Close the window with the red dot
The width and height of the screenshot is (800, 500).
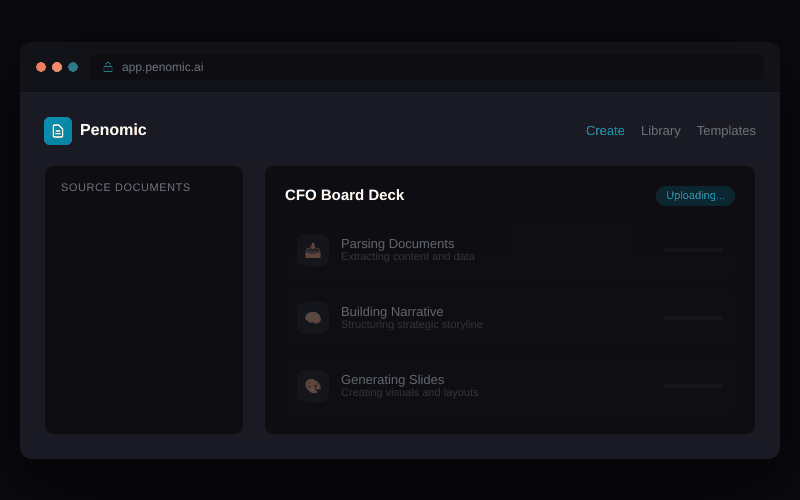click(41, 67)
